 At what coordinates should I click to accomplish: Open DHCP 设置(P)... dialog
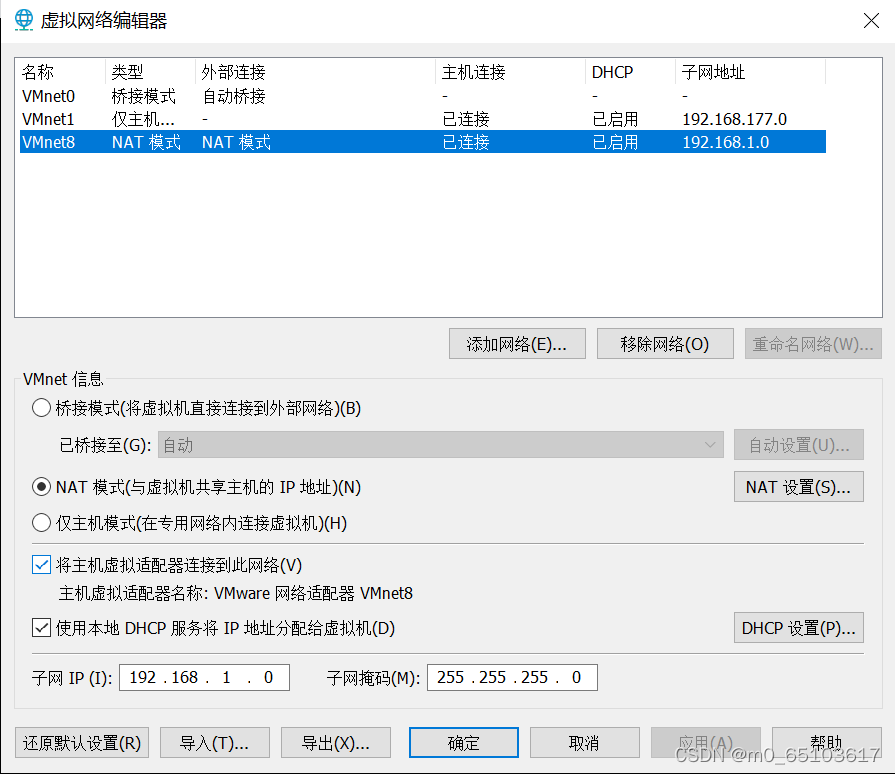click(x=799, y=628)
